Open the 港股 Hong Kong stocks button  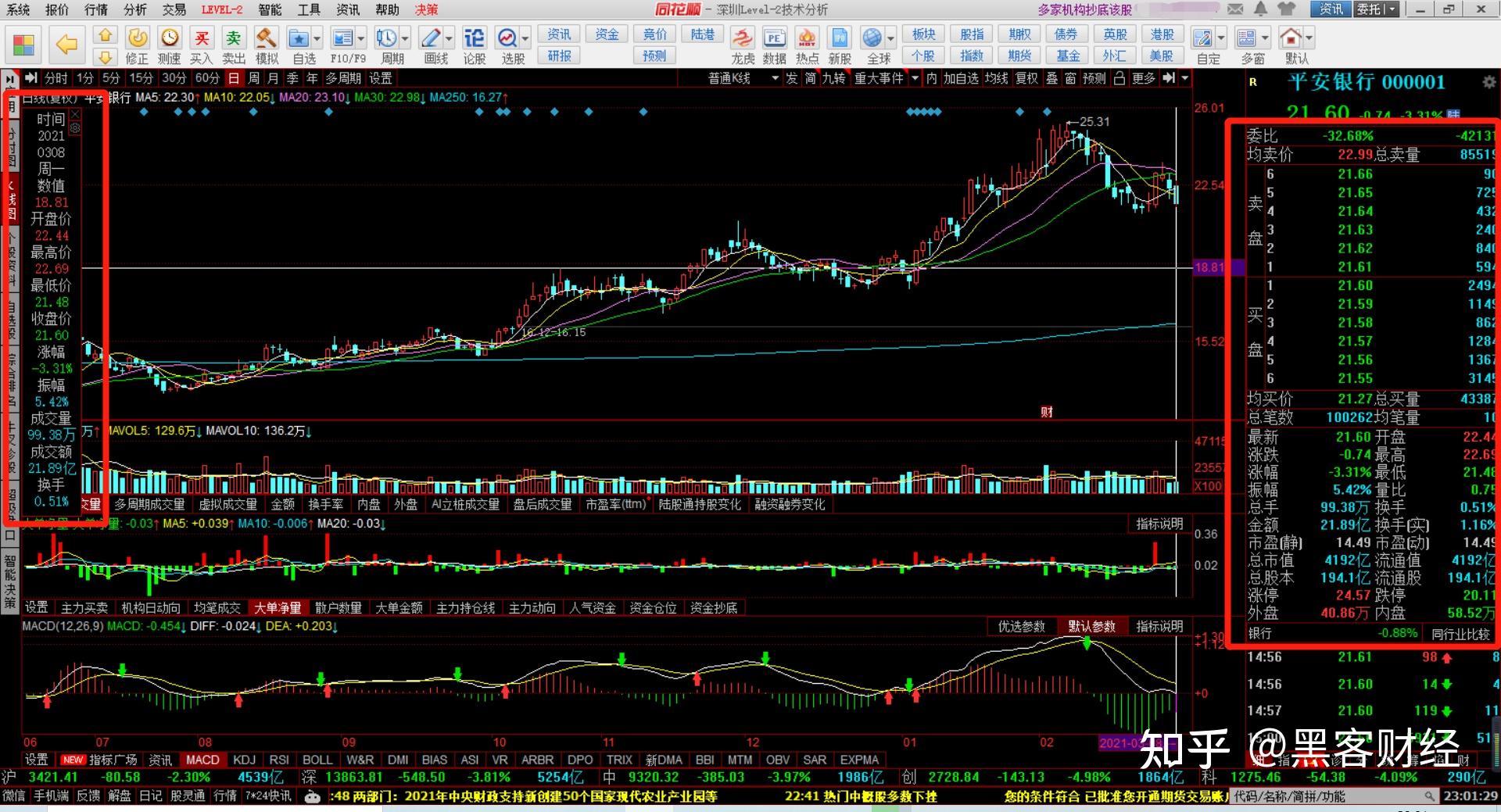[x=1162, y=34]
